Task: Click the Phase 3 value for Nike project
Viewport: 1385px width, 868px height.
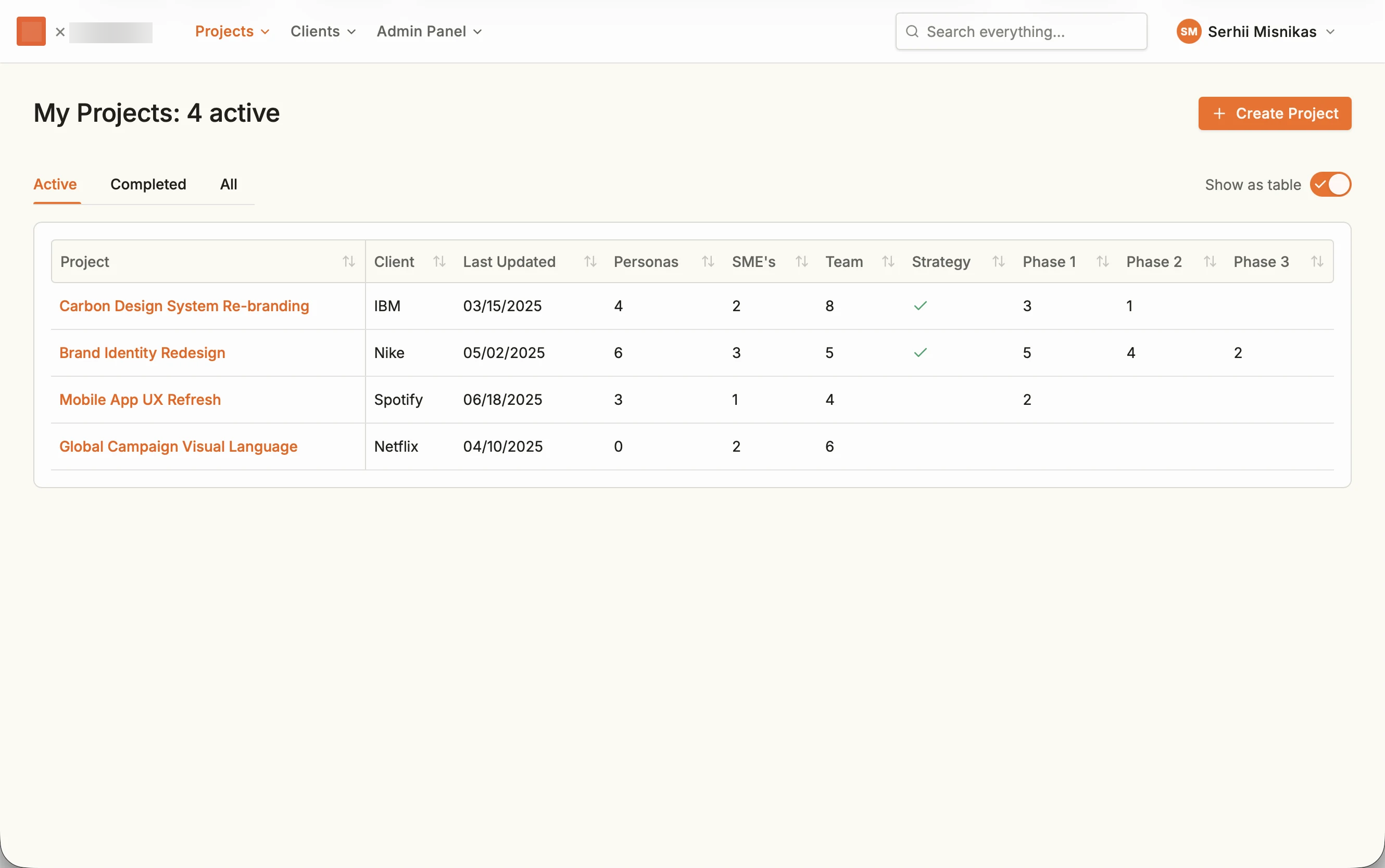Action: pyautogui.click(x=1238, y=352)
